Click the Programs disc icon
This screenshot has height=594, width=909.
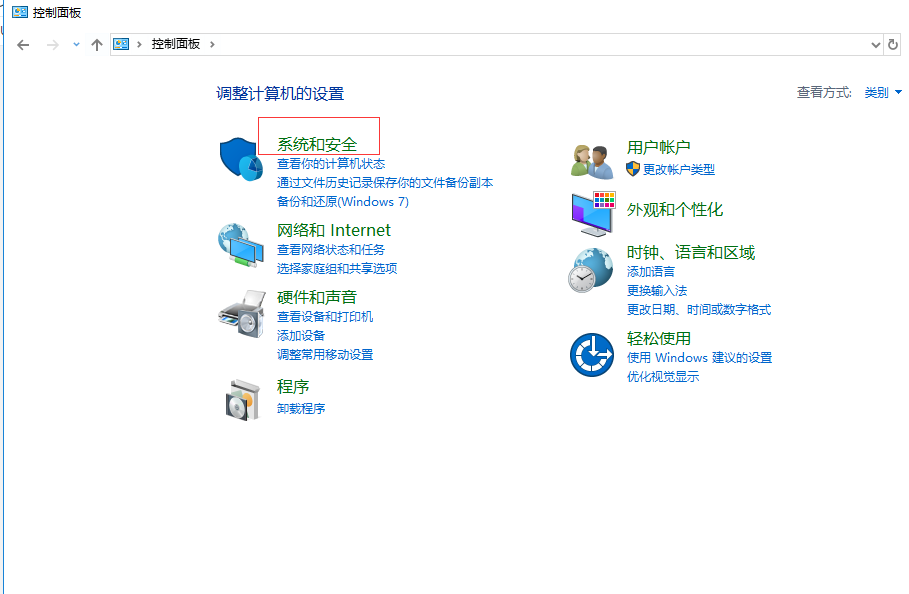tap(242, 400)
